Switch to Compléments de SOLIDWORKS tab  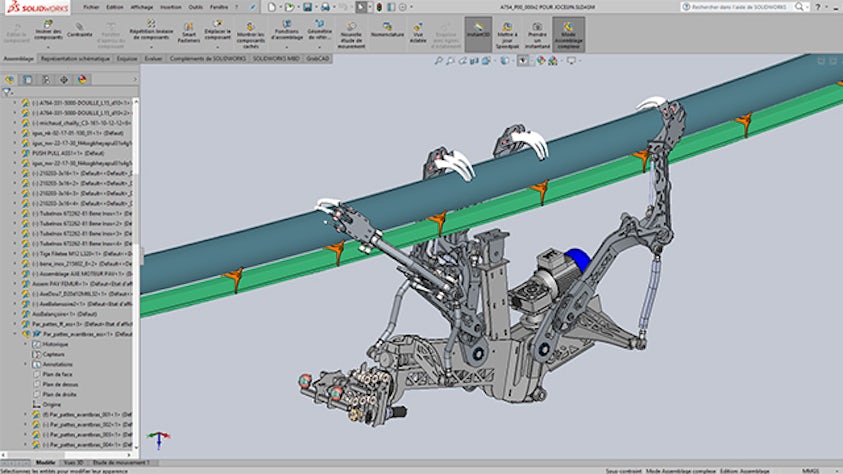pos(208,59)
